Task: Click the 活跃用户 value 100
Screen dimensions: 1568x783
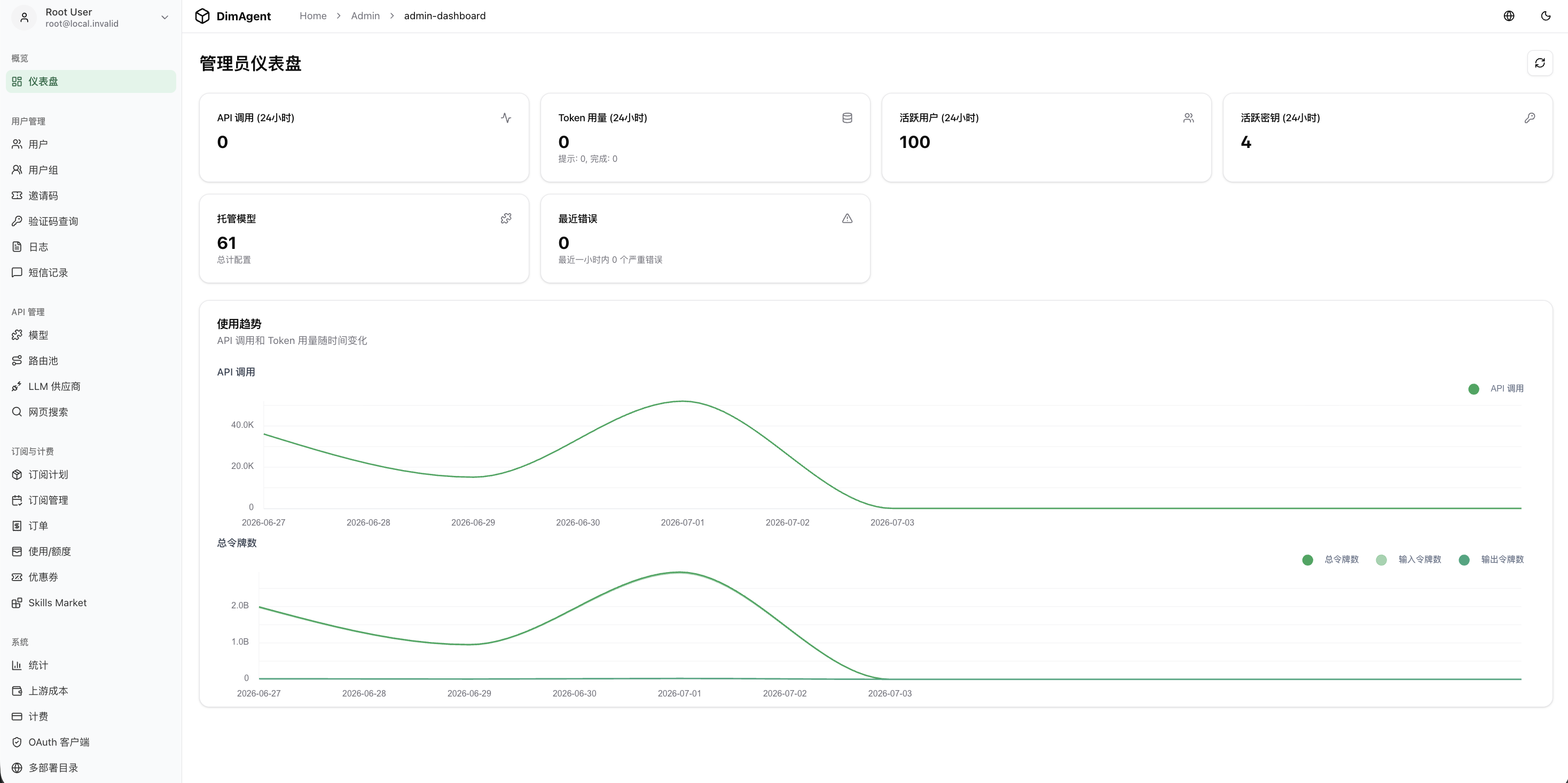Action: tap(914, 142)
